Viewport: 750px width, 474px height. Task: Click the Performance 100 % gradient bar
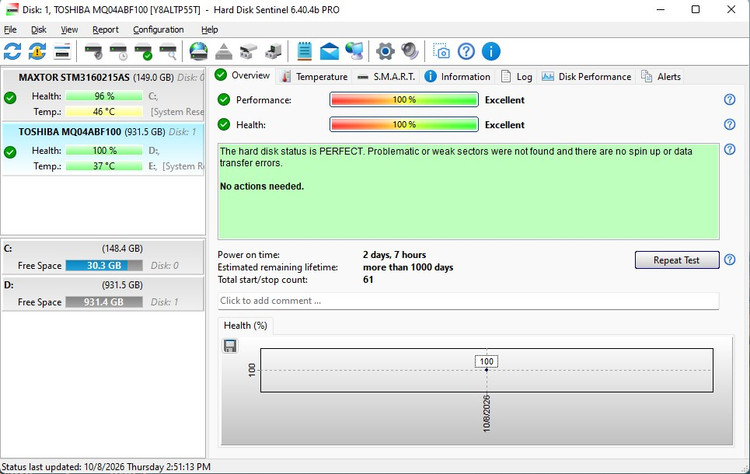[404, 99]
